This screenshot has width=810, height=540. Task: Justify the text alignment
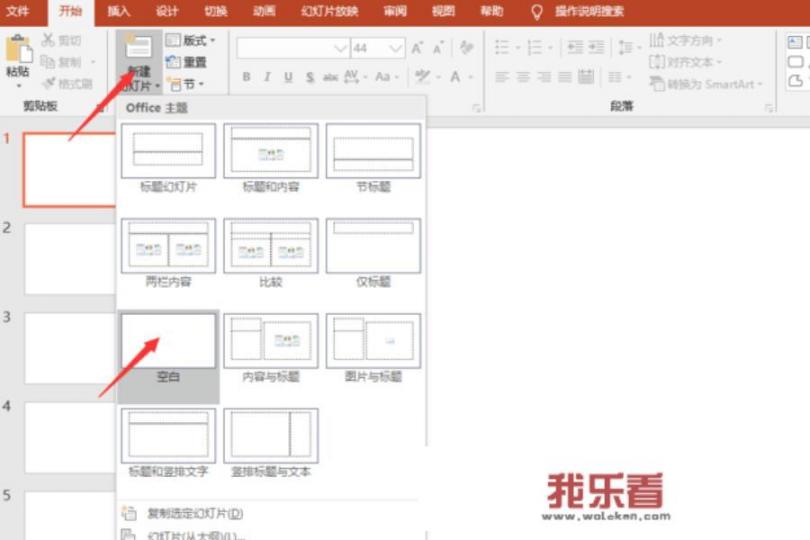[565, 78]
